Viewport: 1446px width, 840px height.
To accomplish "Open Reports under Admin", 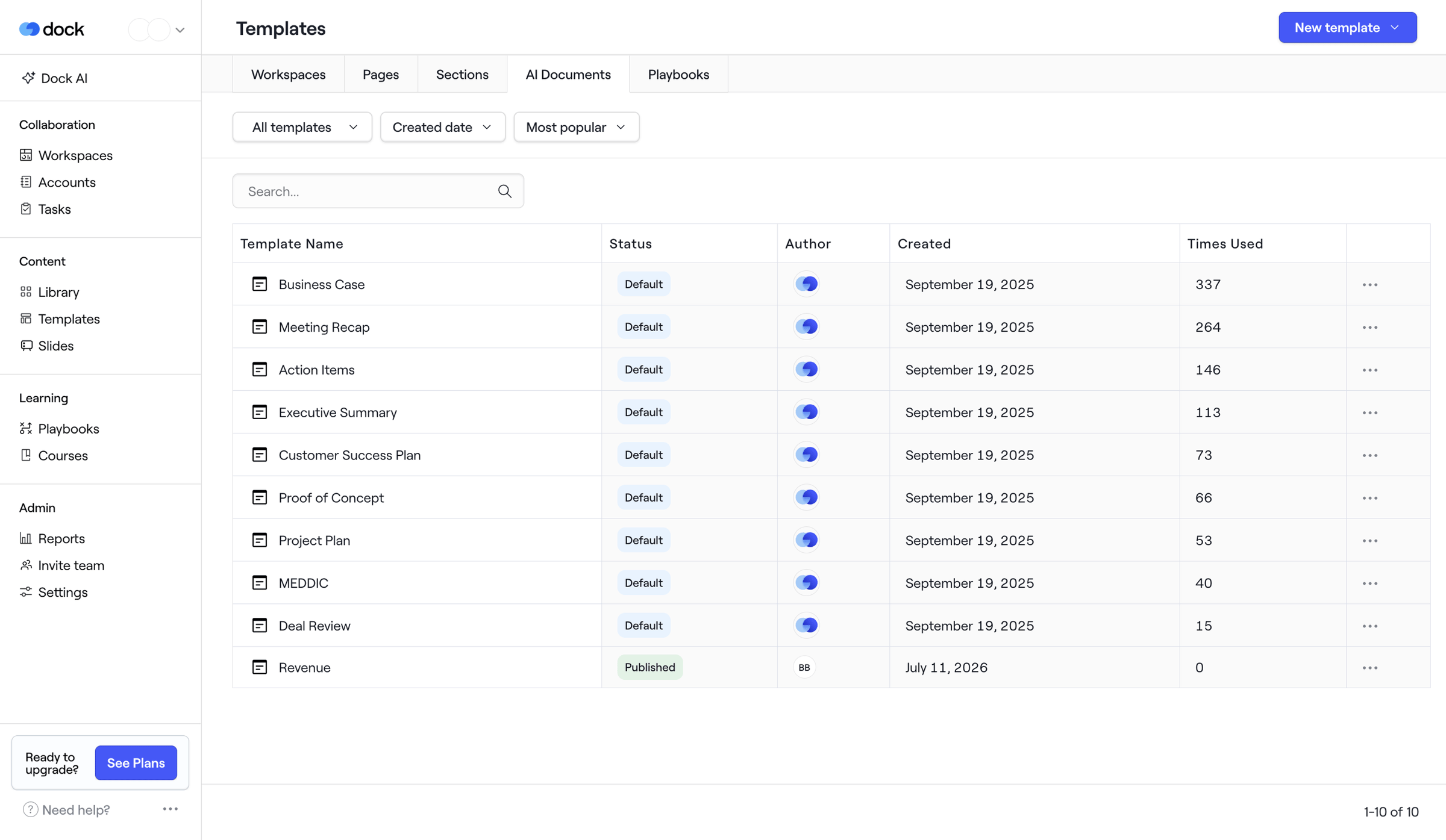I will click(52, 538).
